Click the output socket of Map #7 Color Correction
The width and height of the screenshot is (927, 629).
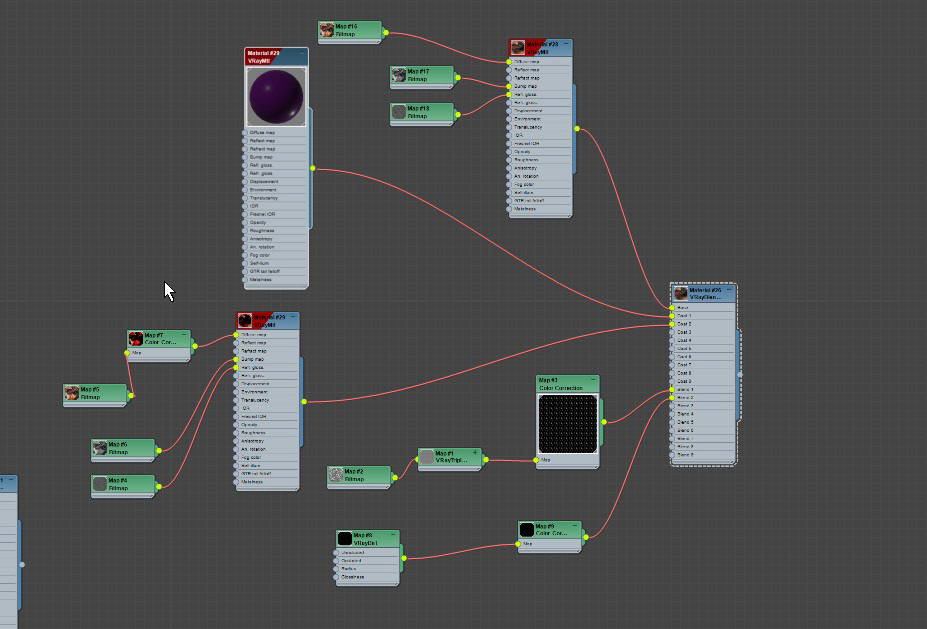[x=195, y=346]
